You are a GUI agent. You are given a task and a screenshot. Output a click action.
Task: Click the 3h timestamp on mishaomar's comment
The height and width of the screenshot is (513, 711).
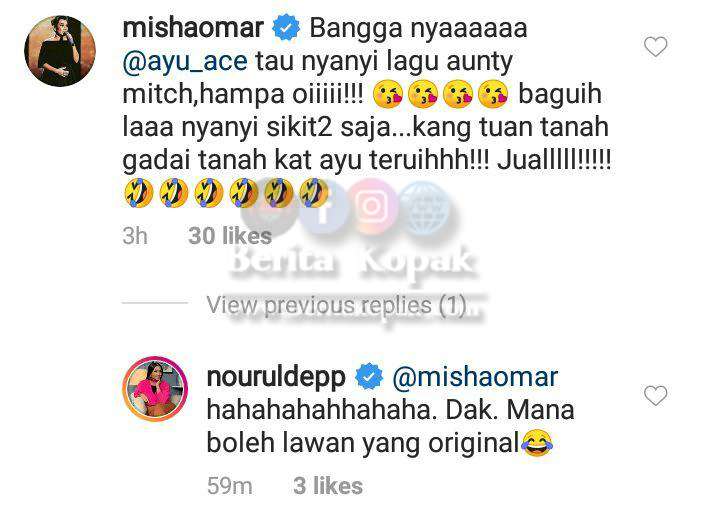135,236
